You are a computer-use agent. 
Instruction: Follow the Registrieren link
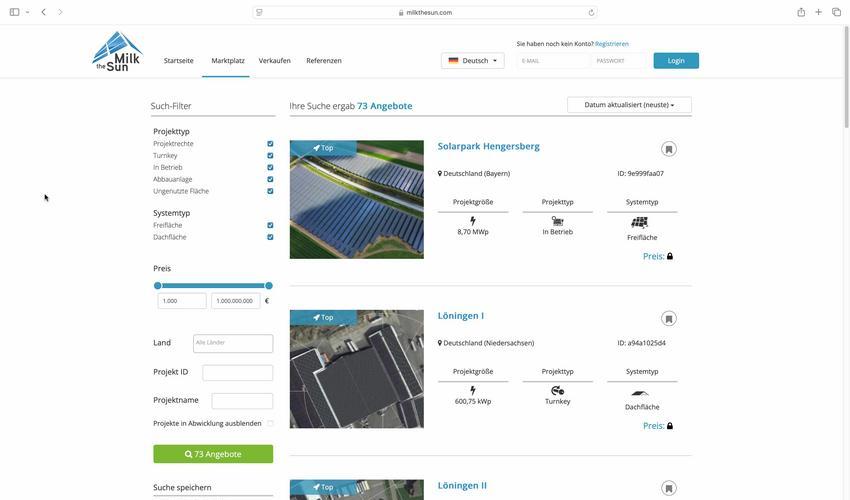(x=611, y=44)
